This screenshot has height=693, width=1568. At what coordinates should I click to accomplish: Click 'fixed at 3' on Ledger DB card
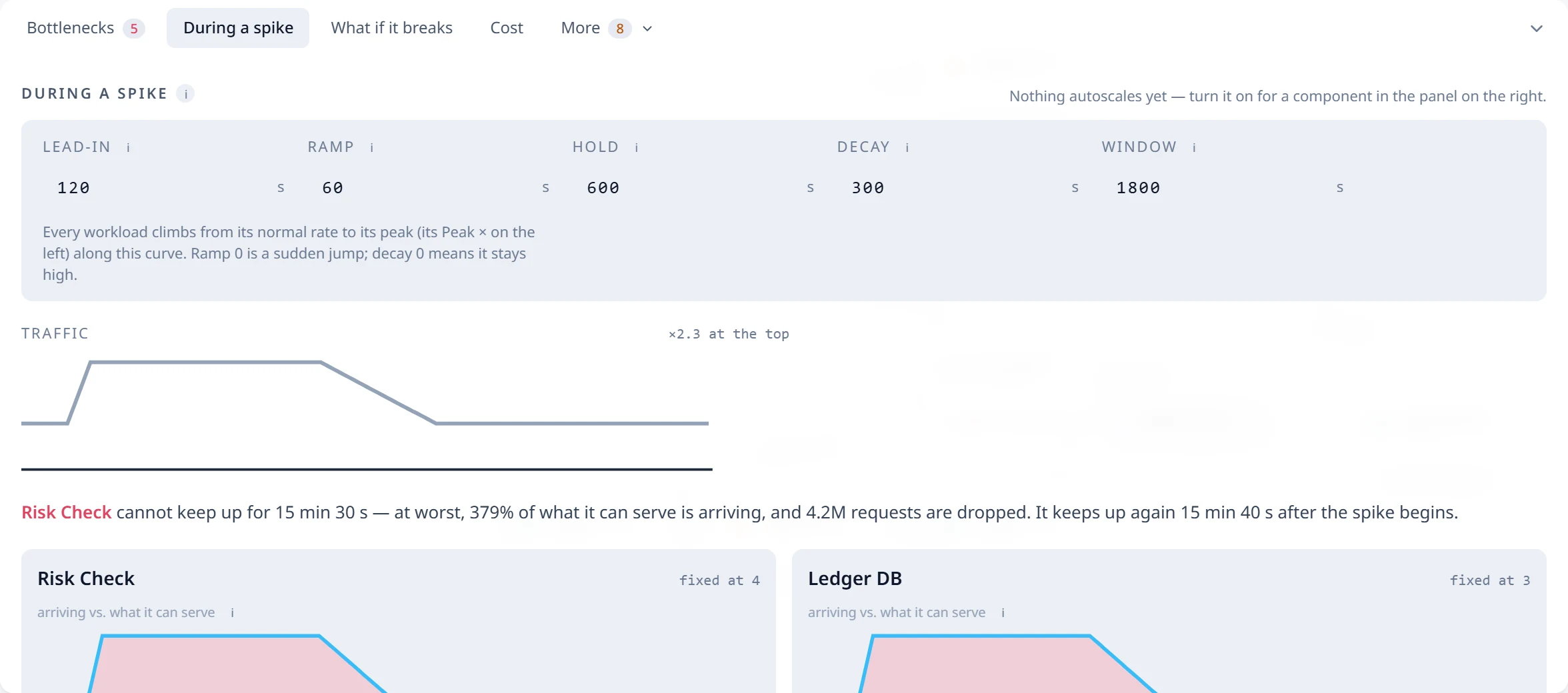pyautogui.click(x=1490, y=580)
